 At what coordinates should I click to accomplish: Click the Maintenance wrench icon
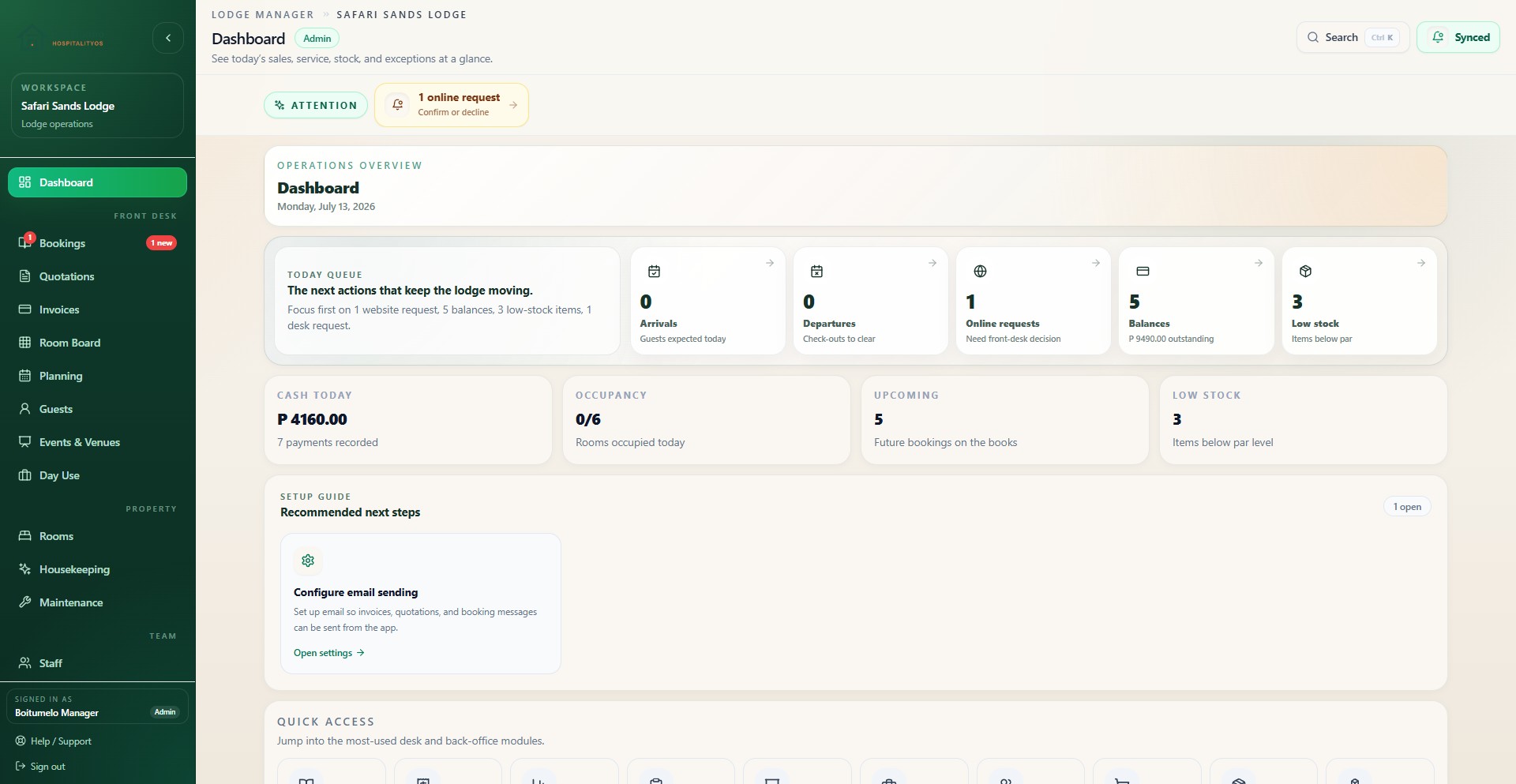(x=24, y=602)
